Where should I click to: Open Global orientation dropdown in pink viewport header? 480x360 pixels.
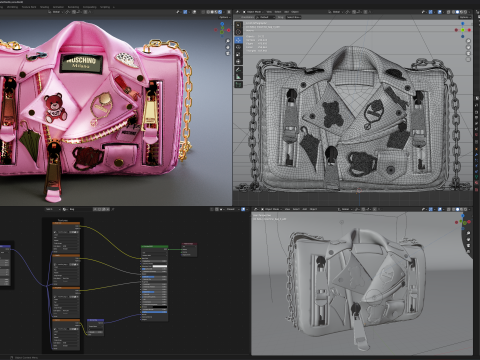(55, 12)
